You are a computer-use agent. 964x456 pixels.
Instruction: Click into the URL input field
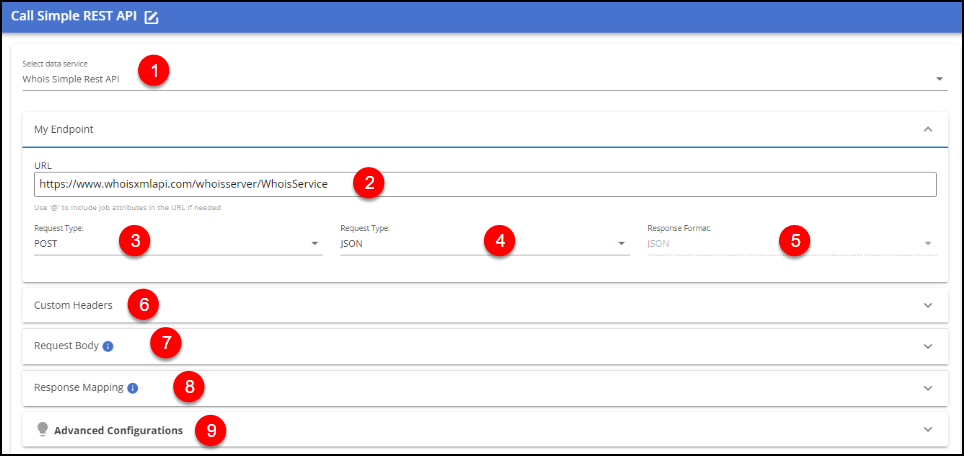[x=484, y=184]
